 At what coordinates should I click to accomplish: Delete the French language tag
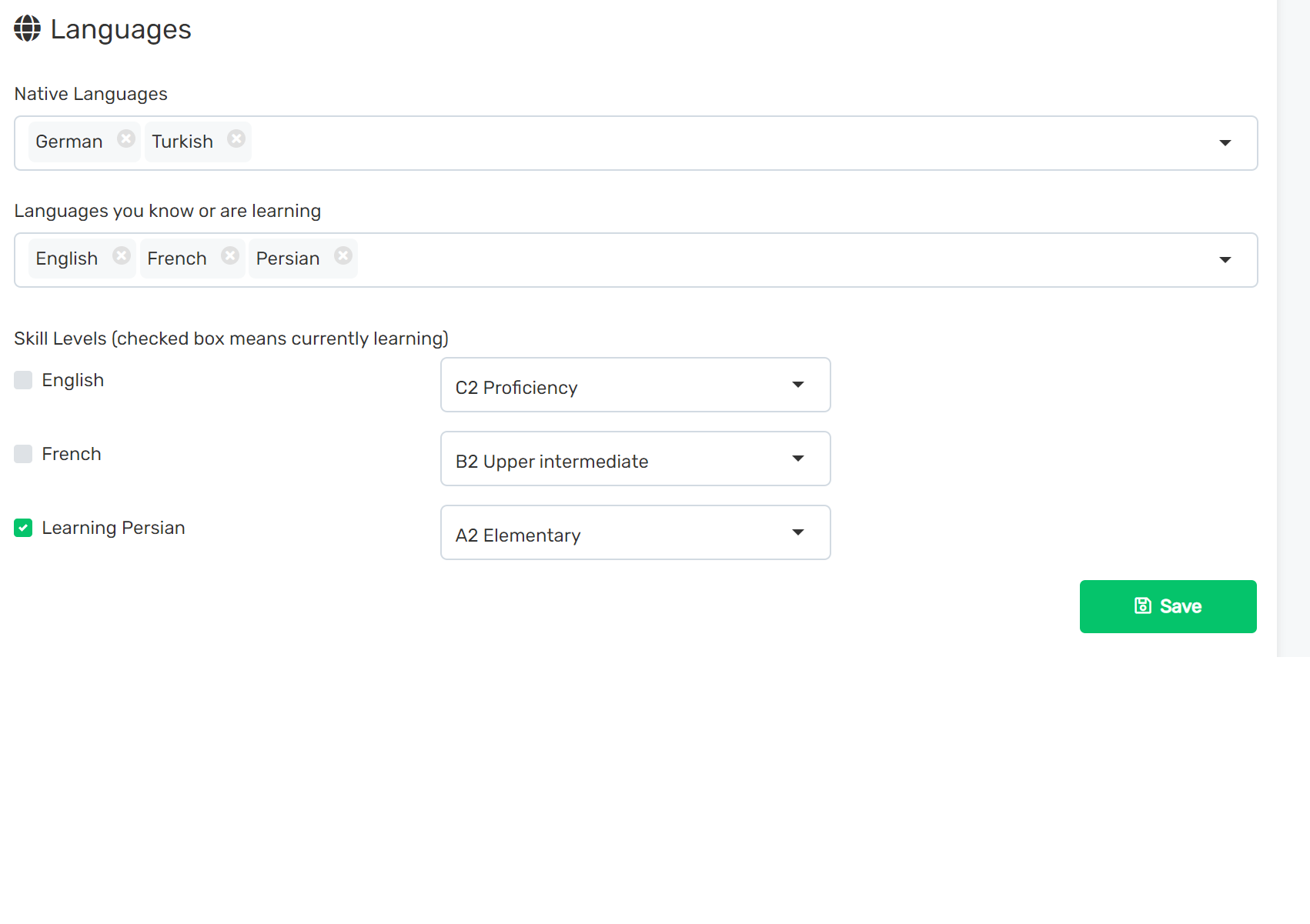tap(230, 255)
